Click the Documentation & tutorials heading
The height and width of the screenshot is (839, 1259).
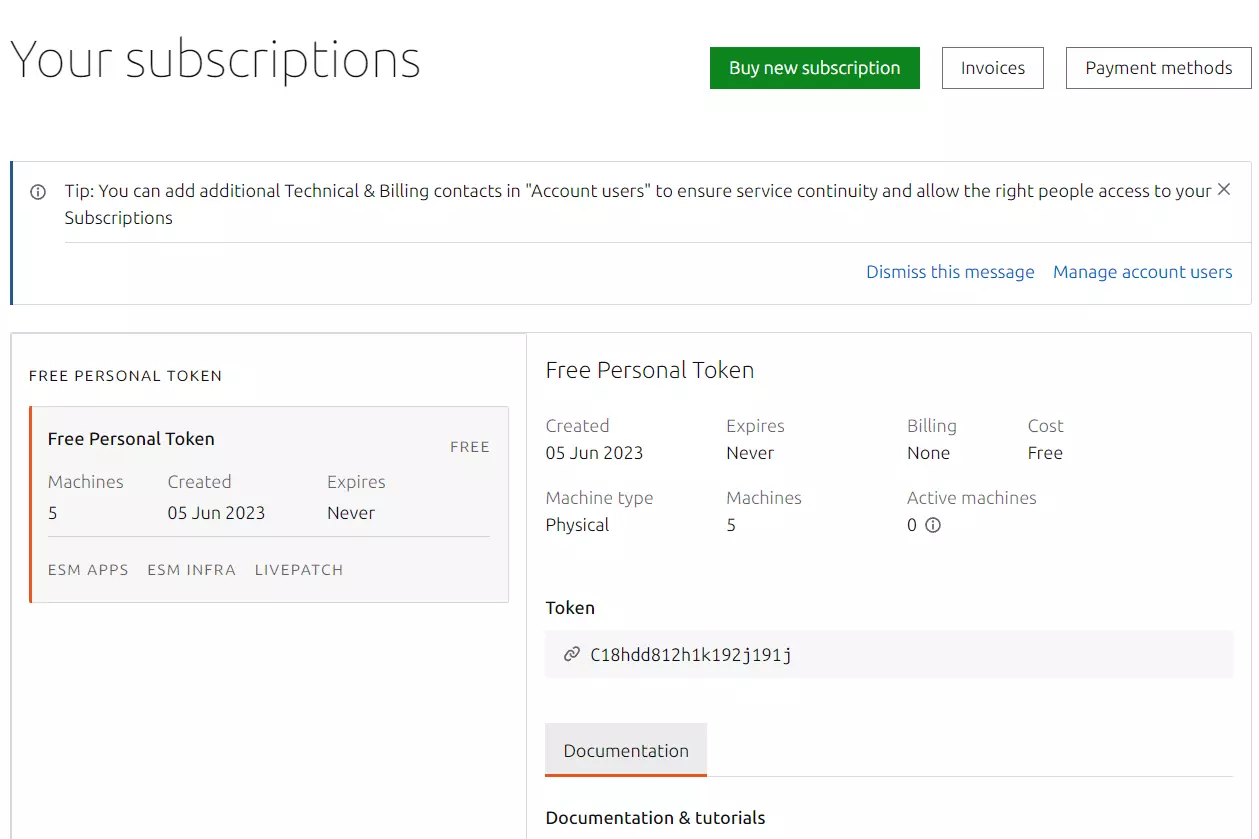coord(655,817)
